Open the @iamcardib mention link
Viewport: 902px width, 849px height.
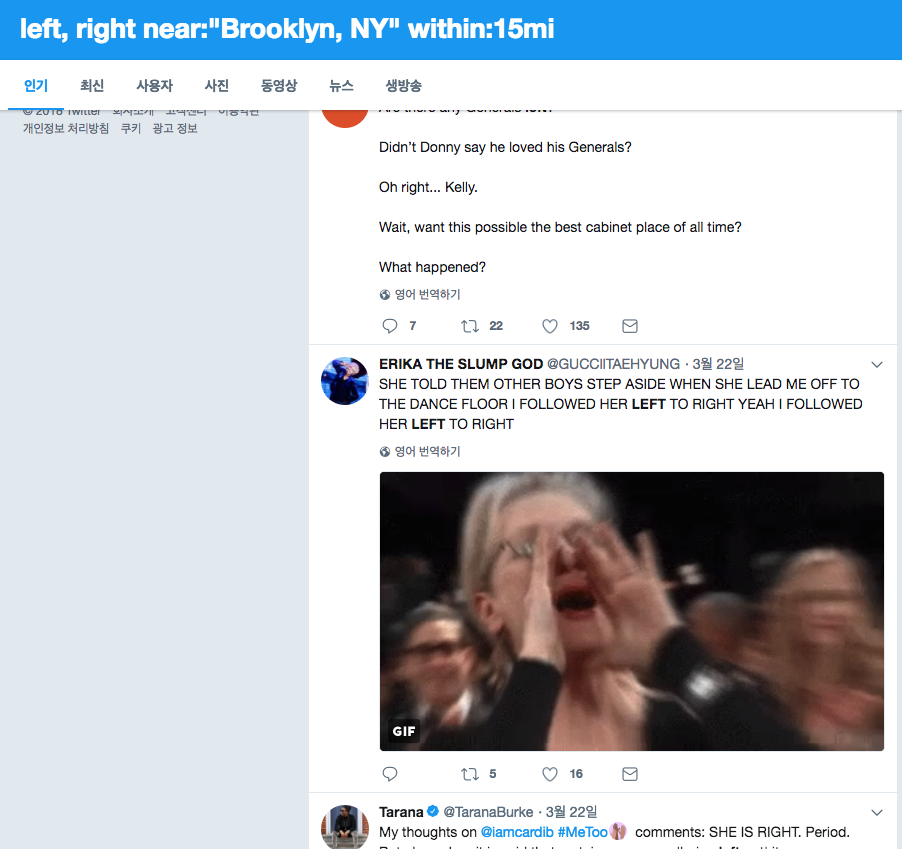click(516, 832)
